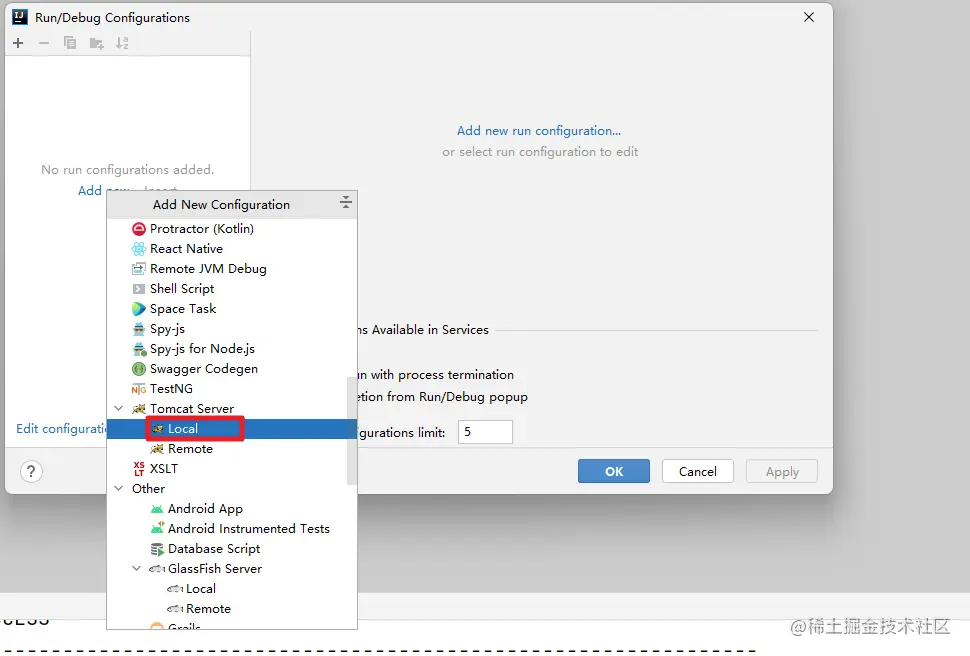Click the Add configuration plus icon
The height and width of the screenshot is (656, 970).
tap(18, 43)
